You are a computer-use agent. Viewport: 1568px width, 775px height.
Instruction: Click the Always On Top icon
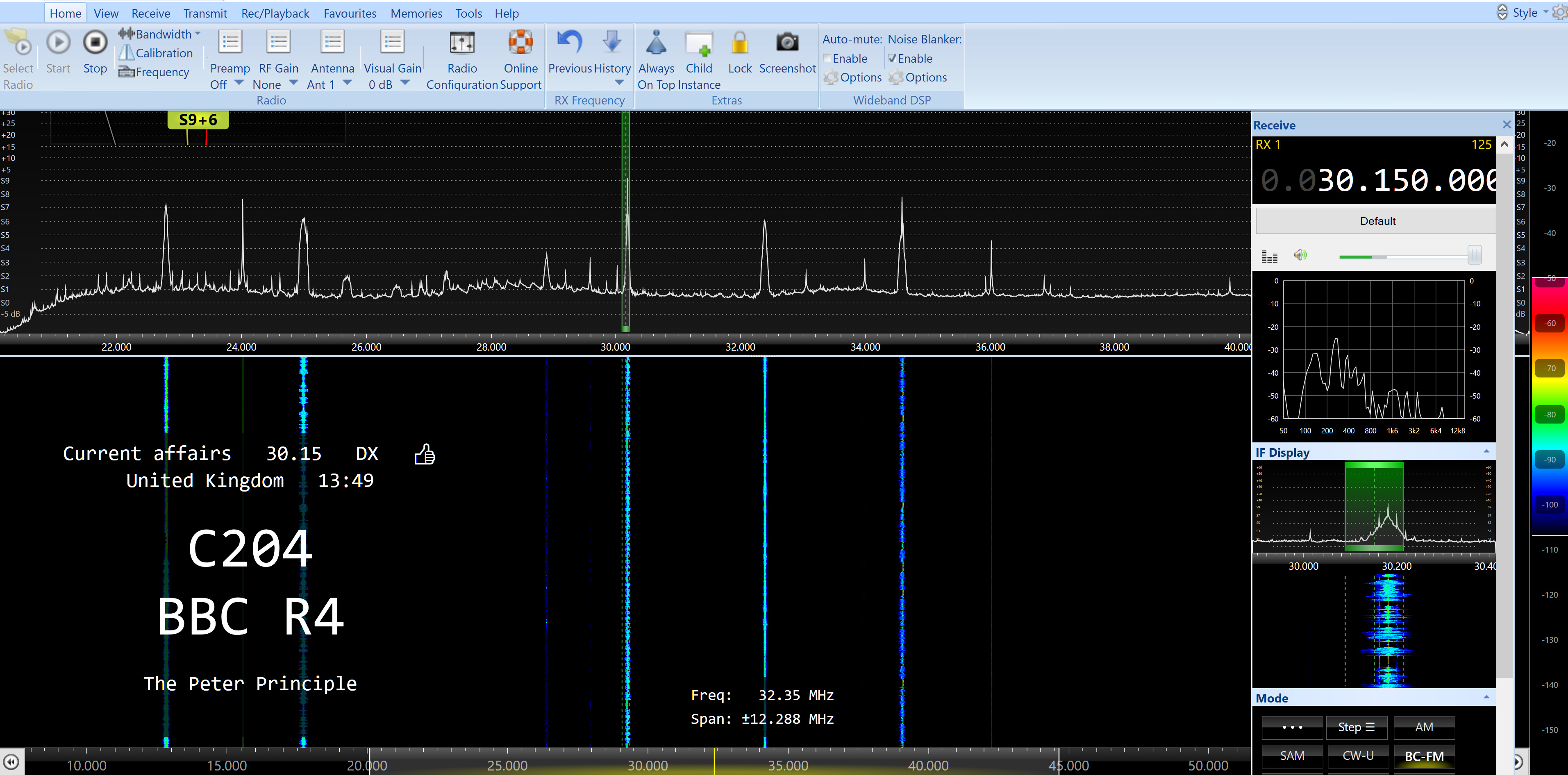click(x=656, y=43)
